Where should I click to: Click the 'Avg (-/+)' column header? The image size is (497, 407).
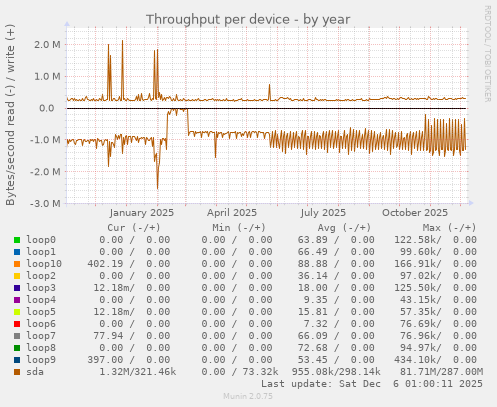tap(344, 228)
